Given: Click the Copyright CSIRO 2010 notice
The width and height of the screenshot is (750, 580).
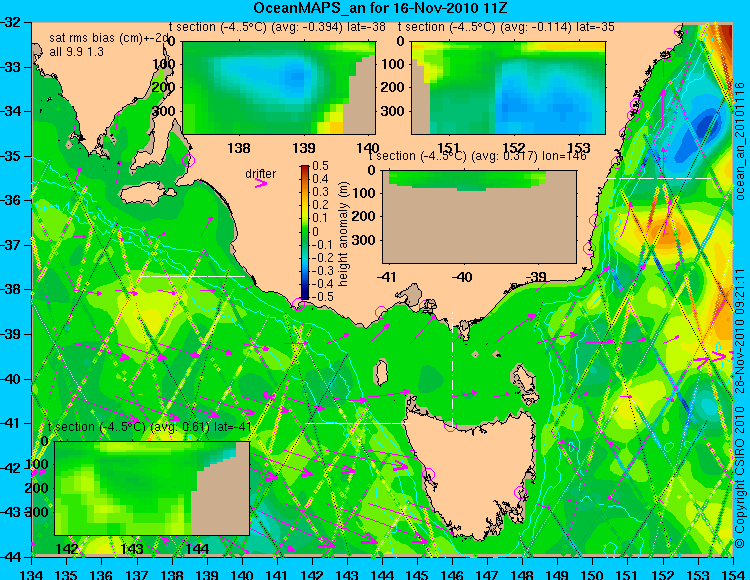Looking at the screenshot, I should (741, 479).
